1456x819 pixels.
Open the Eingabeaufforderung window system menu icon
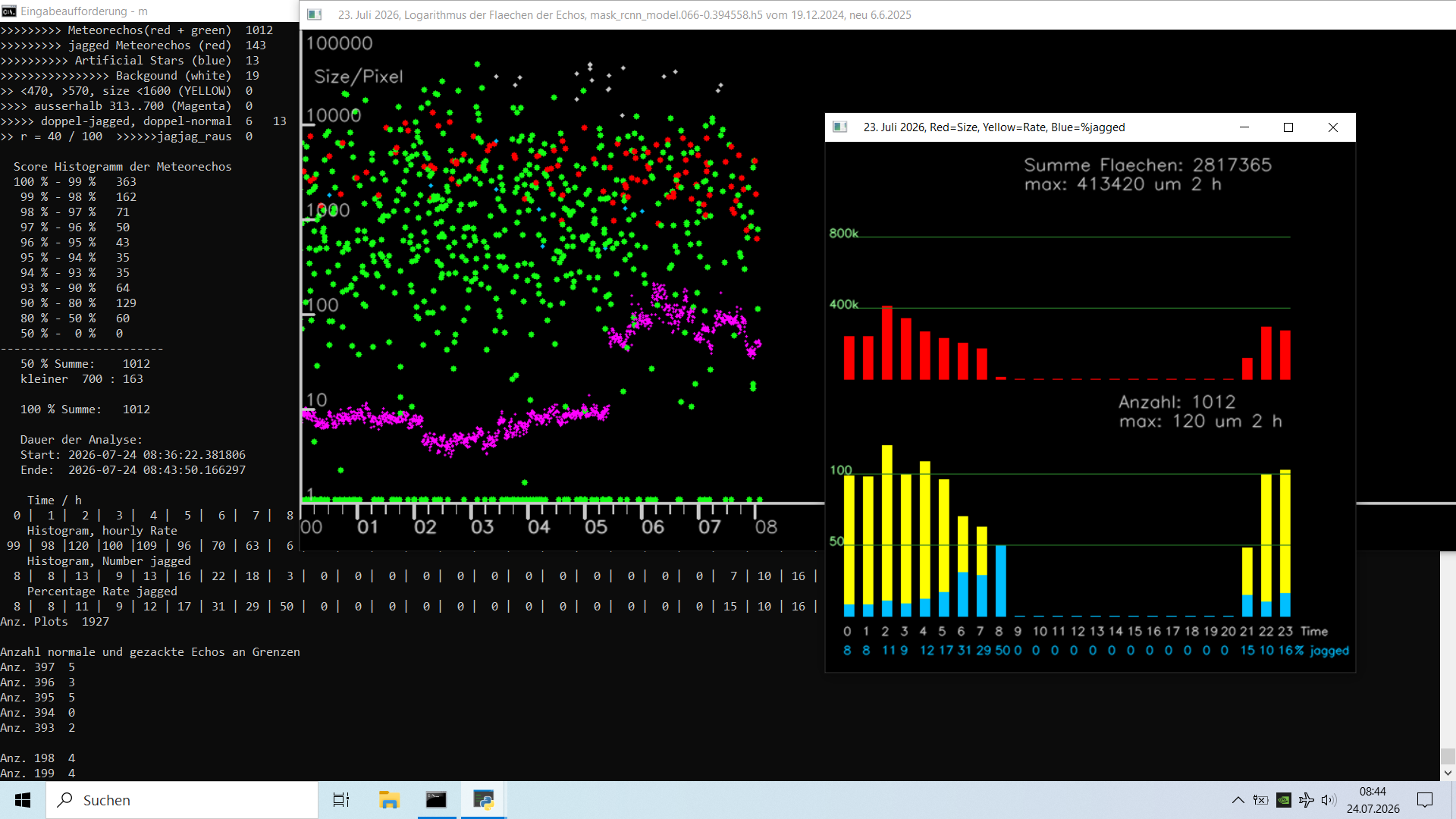9,11
